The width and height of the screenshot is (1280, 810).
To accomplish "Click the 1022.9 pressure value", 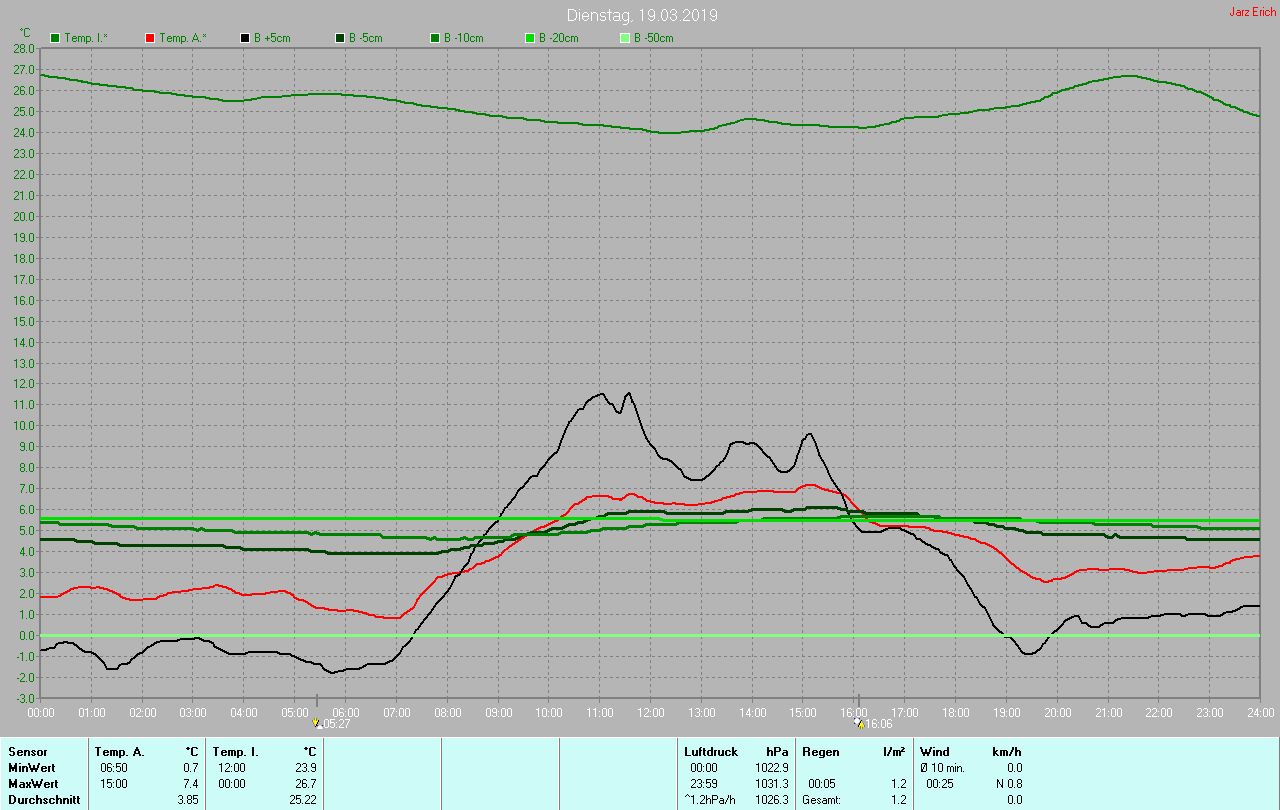I will tap(771, 767).
